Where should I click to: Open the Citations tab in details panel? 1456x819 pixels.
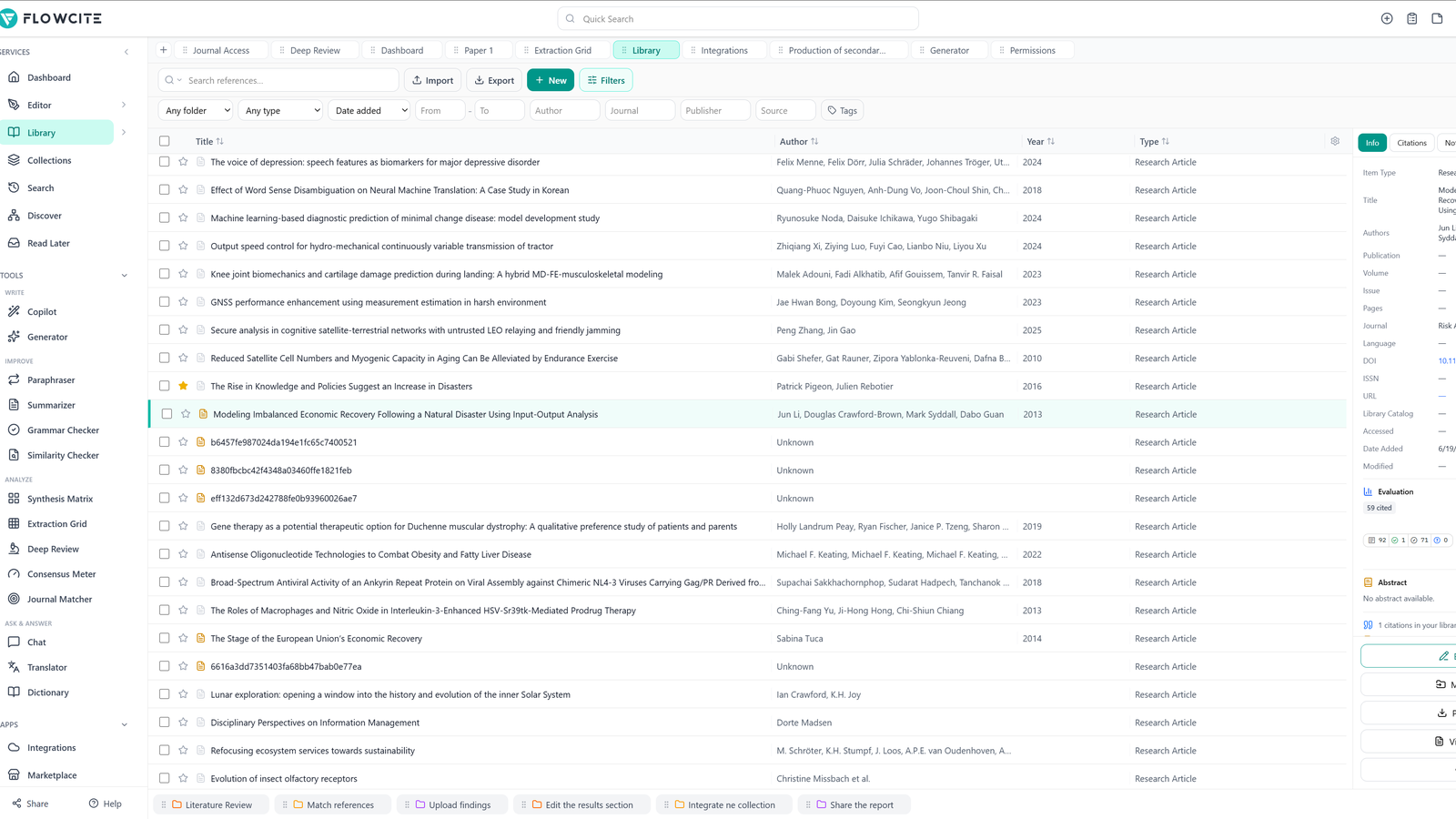point(1411,143)
